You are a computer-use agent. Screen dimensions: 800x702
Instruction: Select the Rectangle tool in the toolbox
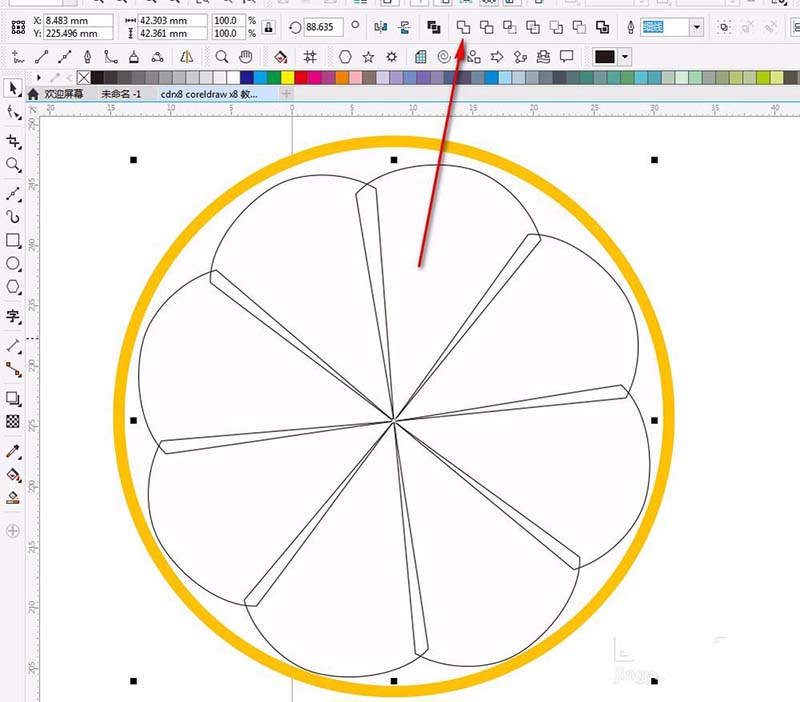tap(13, 240)
